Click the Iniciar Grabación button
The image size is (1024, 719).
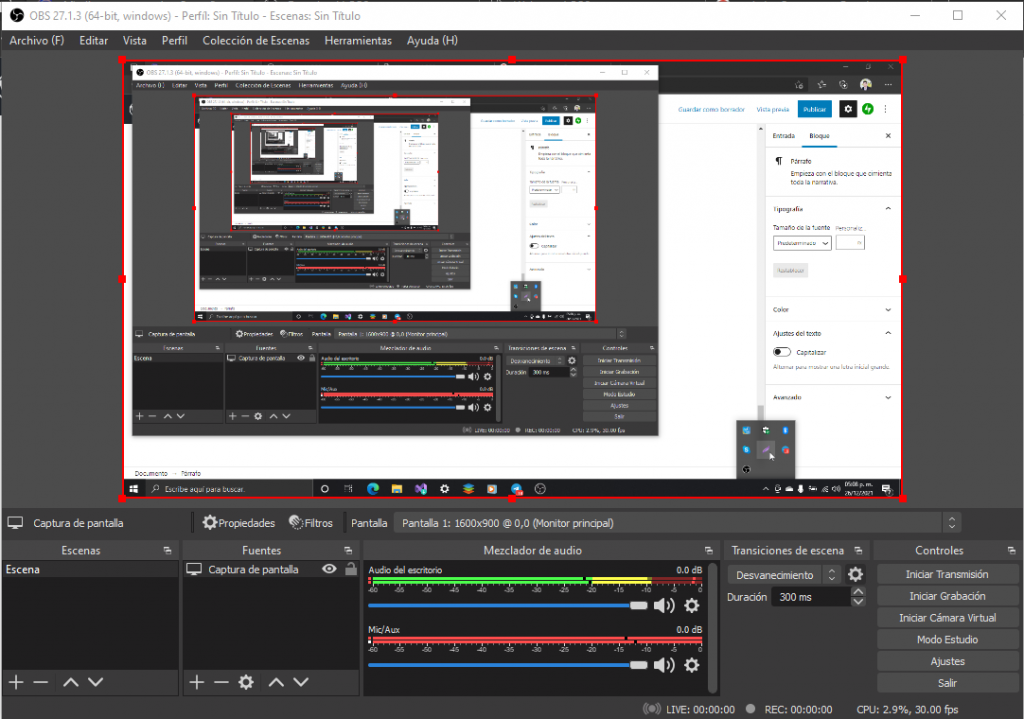pyautogui.click(x=946, y=596)
